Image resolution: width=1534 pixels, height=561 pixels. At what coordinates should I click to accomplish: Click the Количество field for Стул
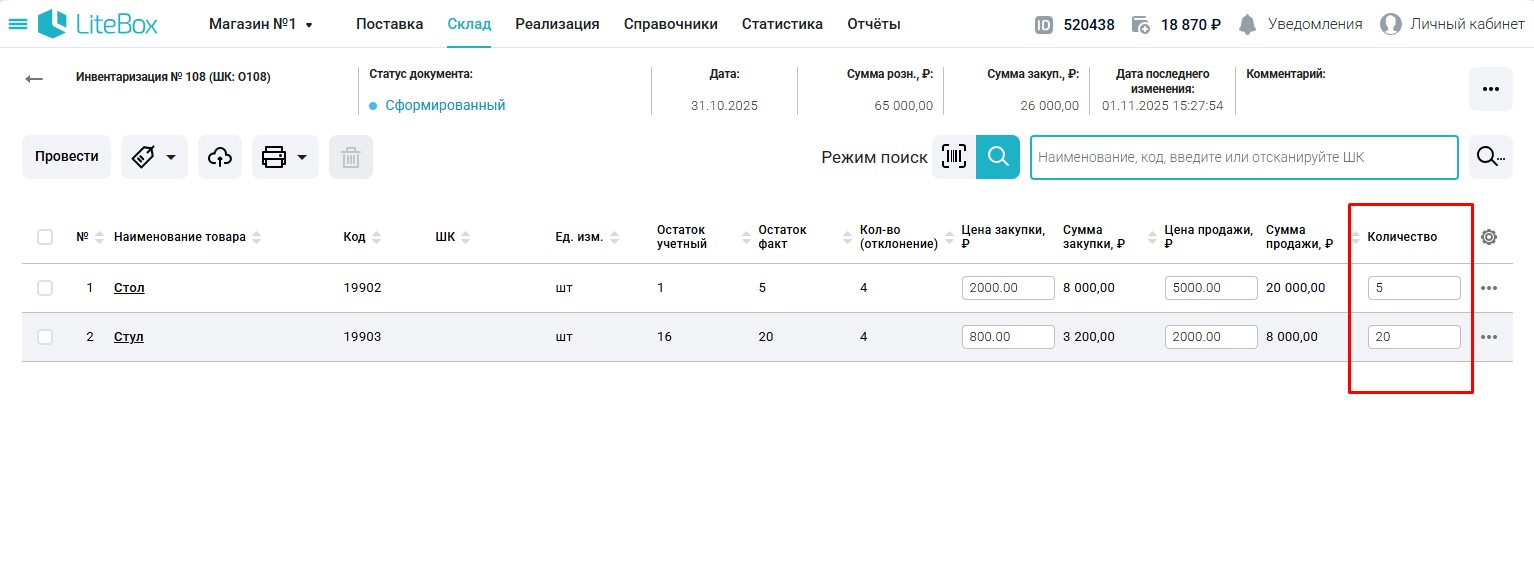1413,337
